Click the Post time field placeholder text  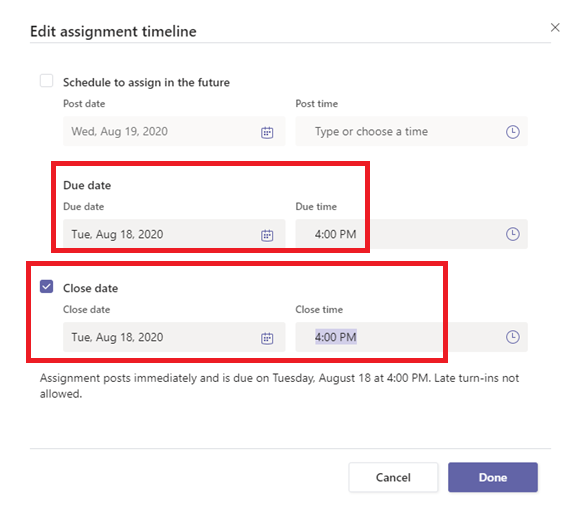371,132
